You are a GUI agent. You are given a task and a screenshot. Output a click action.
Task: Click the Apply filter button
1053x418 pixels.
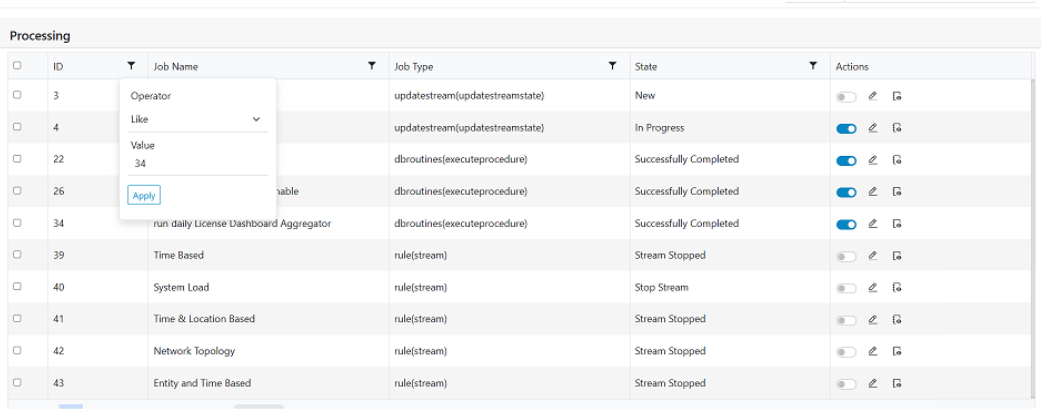pos(144,195)
